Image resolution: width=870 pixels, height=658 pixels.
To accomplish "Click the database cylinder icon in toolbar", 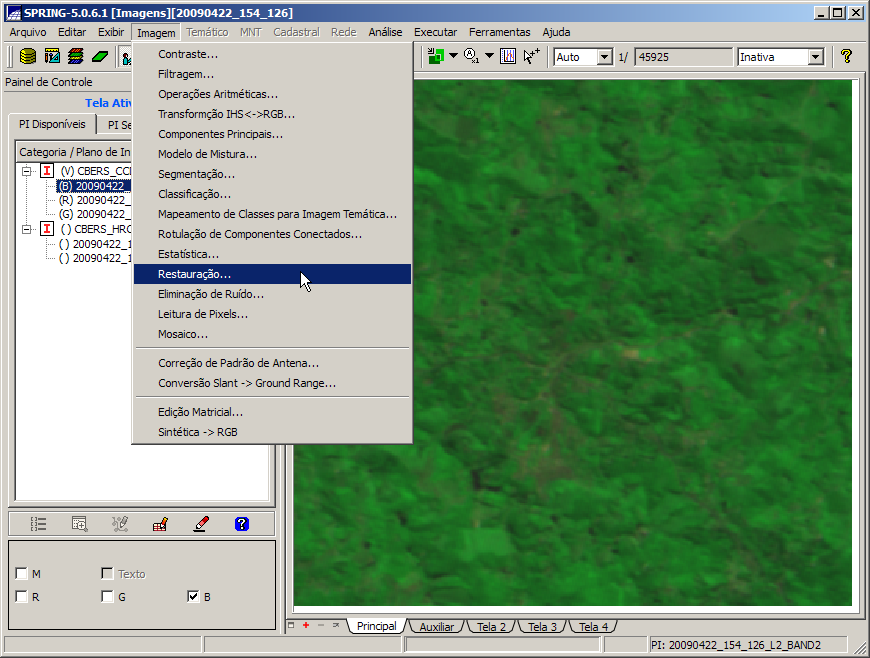I will pyautogui.click(x=28, y=57).
